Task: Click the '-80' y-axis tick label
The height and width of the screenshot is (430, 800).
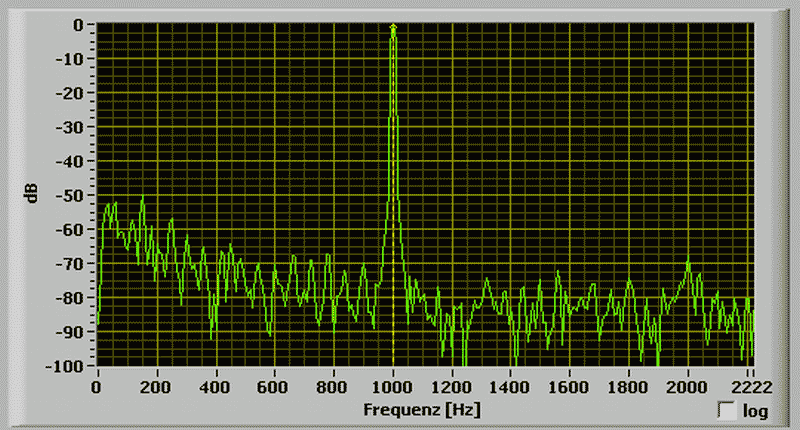Action: [x=68, y=298]
